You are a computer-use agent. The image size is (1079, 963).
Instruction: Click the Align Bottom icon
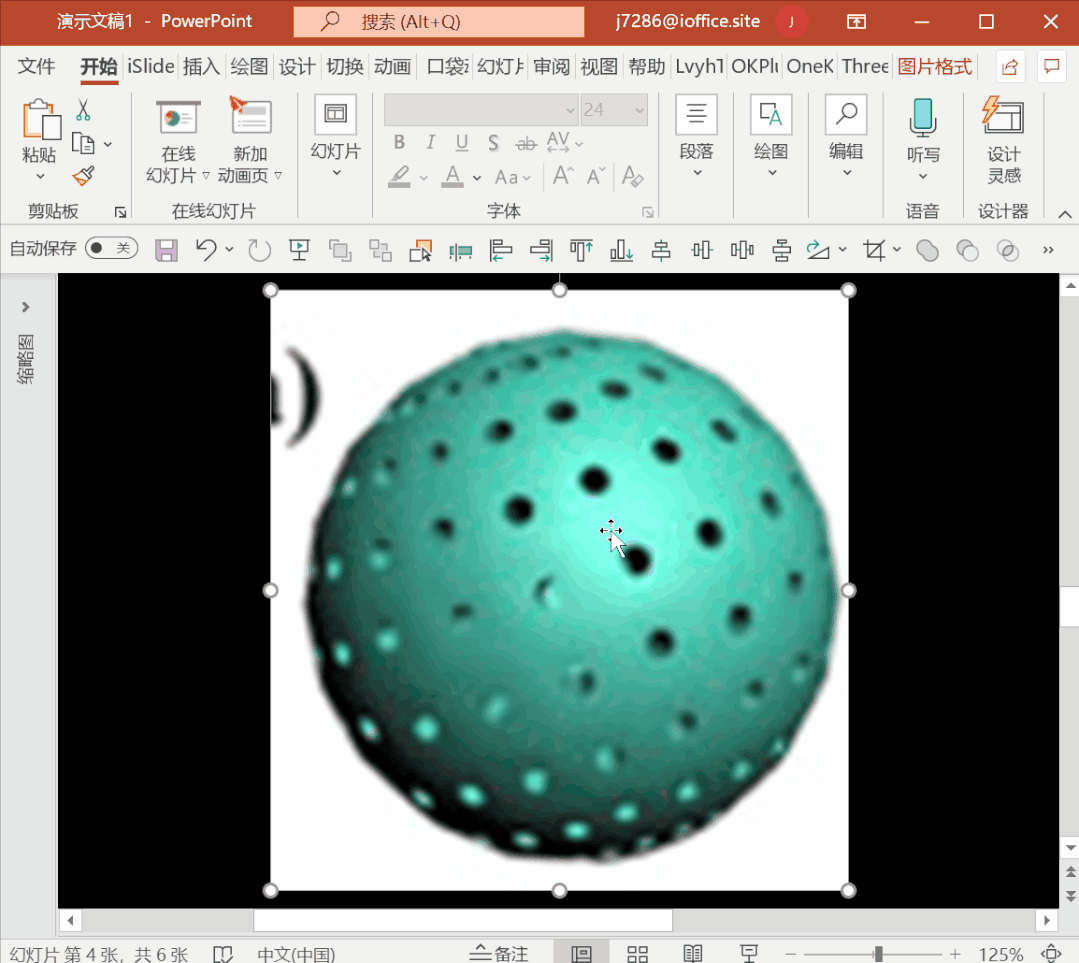[x=621, y=250]
